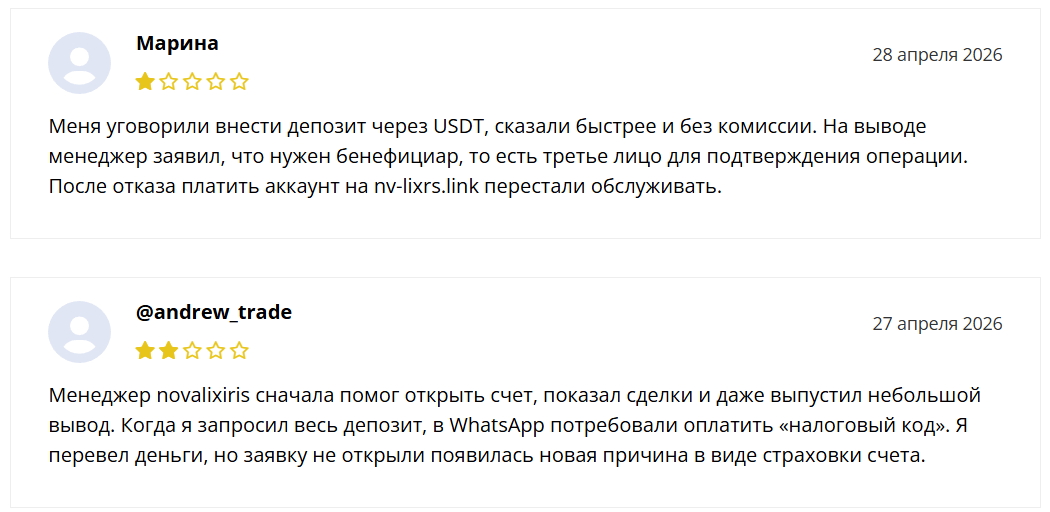Open the @andrew_trade username
Screen dimensions: 1050x512
point(214,313)
